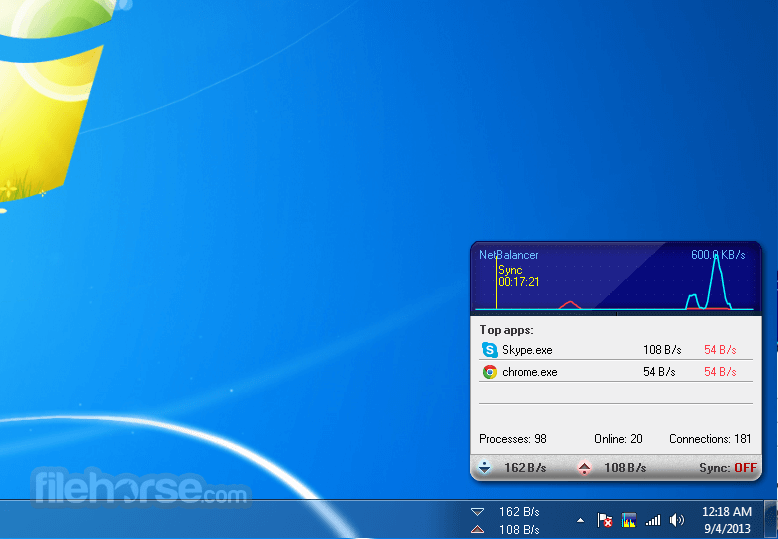Click the volume speaker icon in tray
The width and height of the screenshot is (778, 539).
676,520
